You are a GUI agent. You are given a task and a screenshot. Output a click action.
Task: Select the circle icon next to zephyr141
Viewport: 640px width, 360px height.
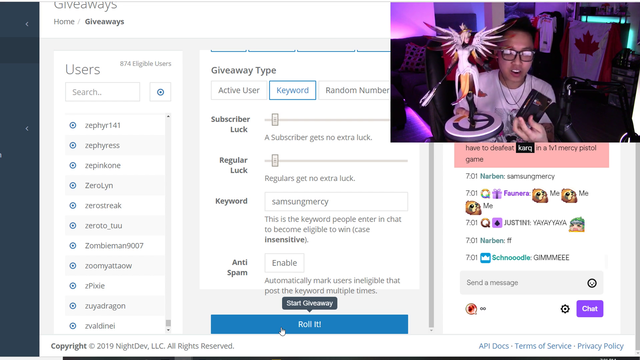coord(73,125)
